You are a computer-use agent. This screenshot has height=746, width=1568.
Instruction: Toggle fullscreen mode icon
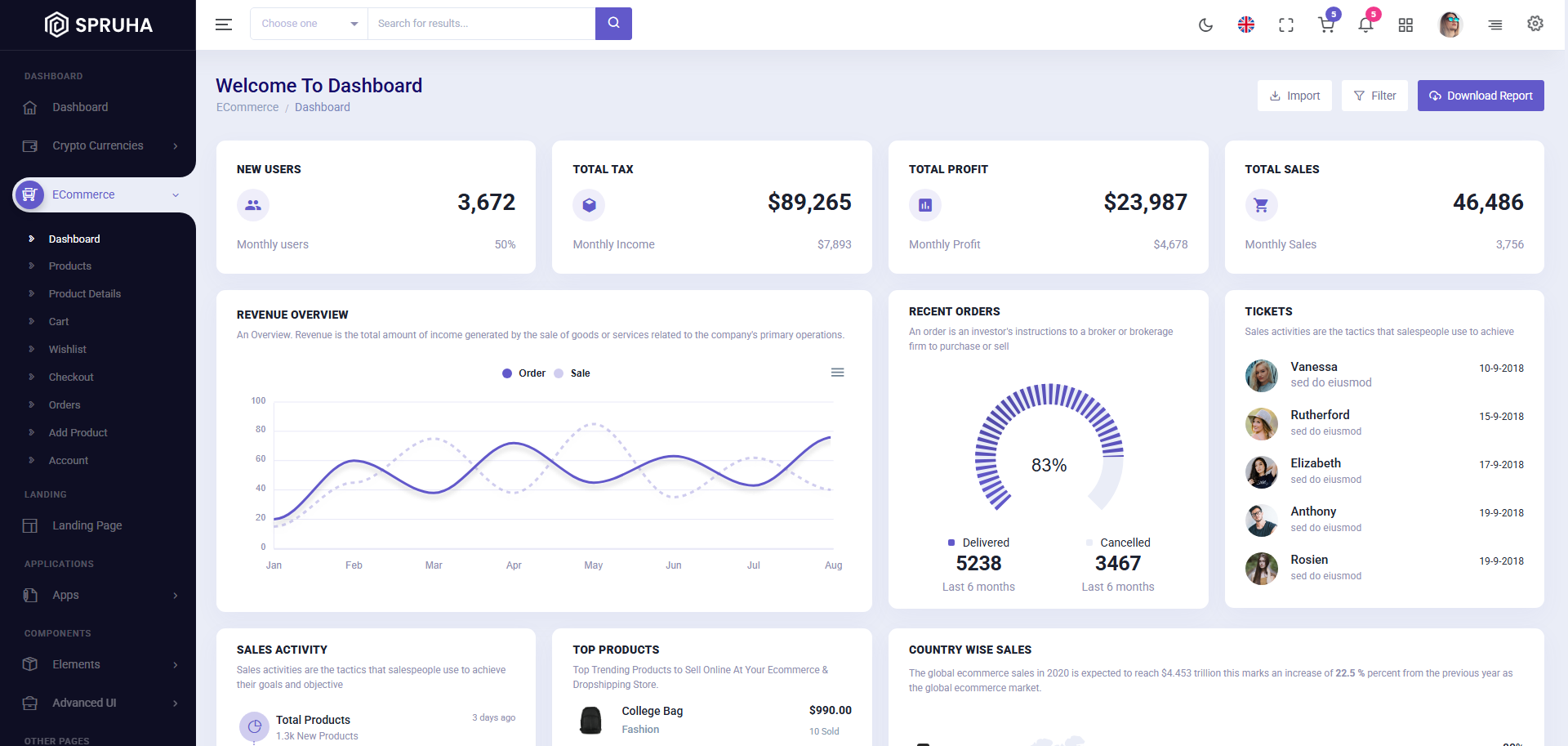pos(1286,25)
